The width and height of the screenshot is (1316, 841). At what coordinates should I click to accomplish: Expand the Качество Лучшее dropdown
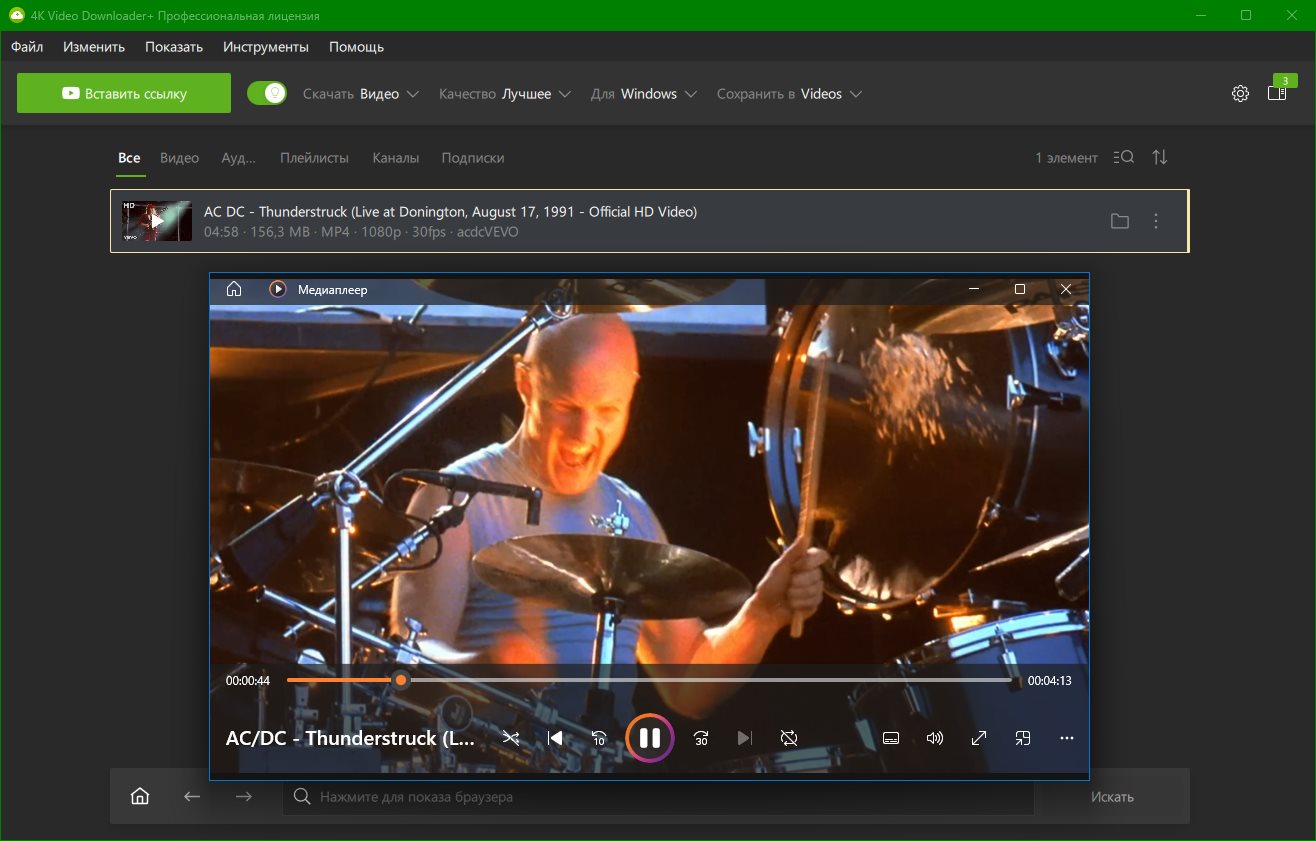505,94
